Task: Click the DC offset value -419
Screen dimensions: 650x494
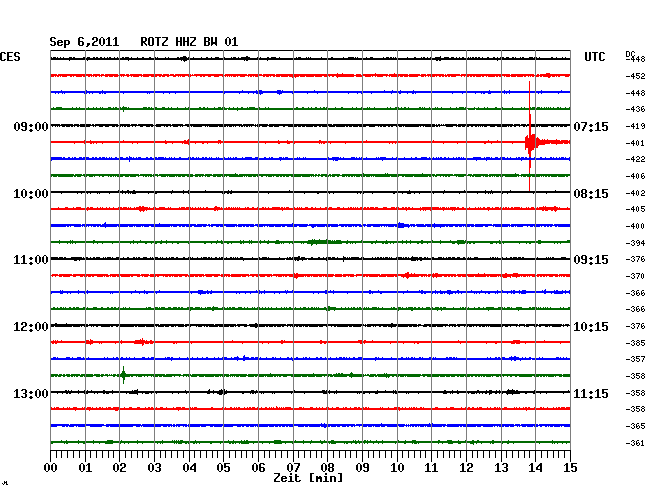Action: coord(635,126)
